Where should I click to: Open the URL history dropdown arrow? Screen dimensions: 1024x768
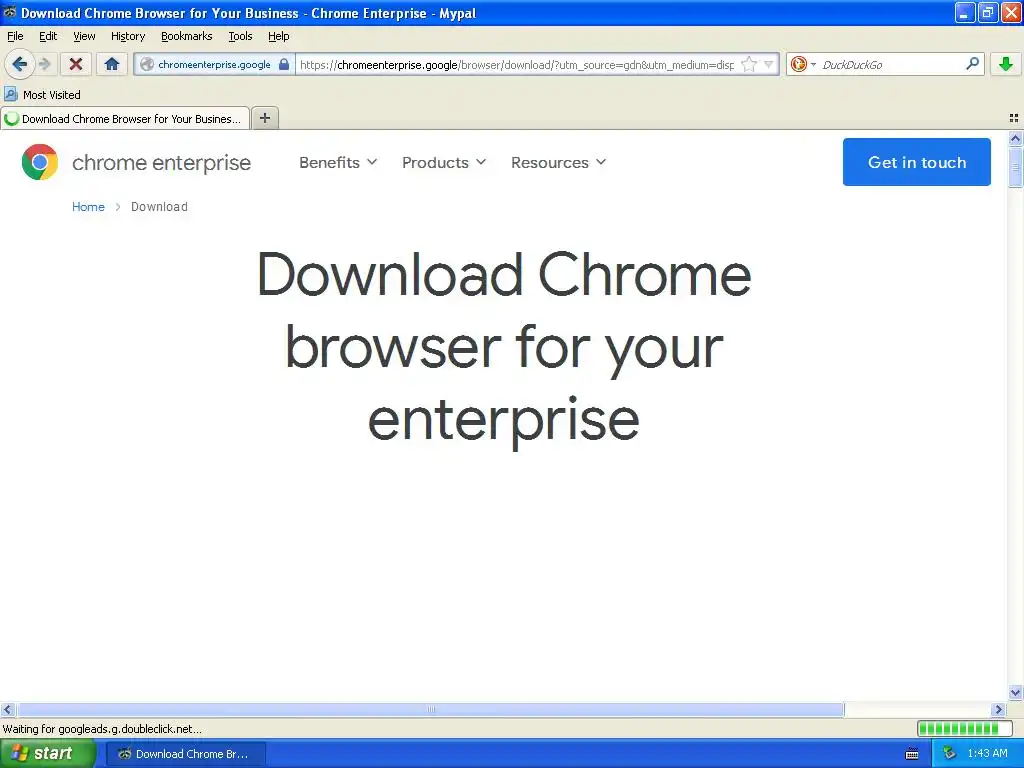[769, 64]
